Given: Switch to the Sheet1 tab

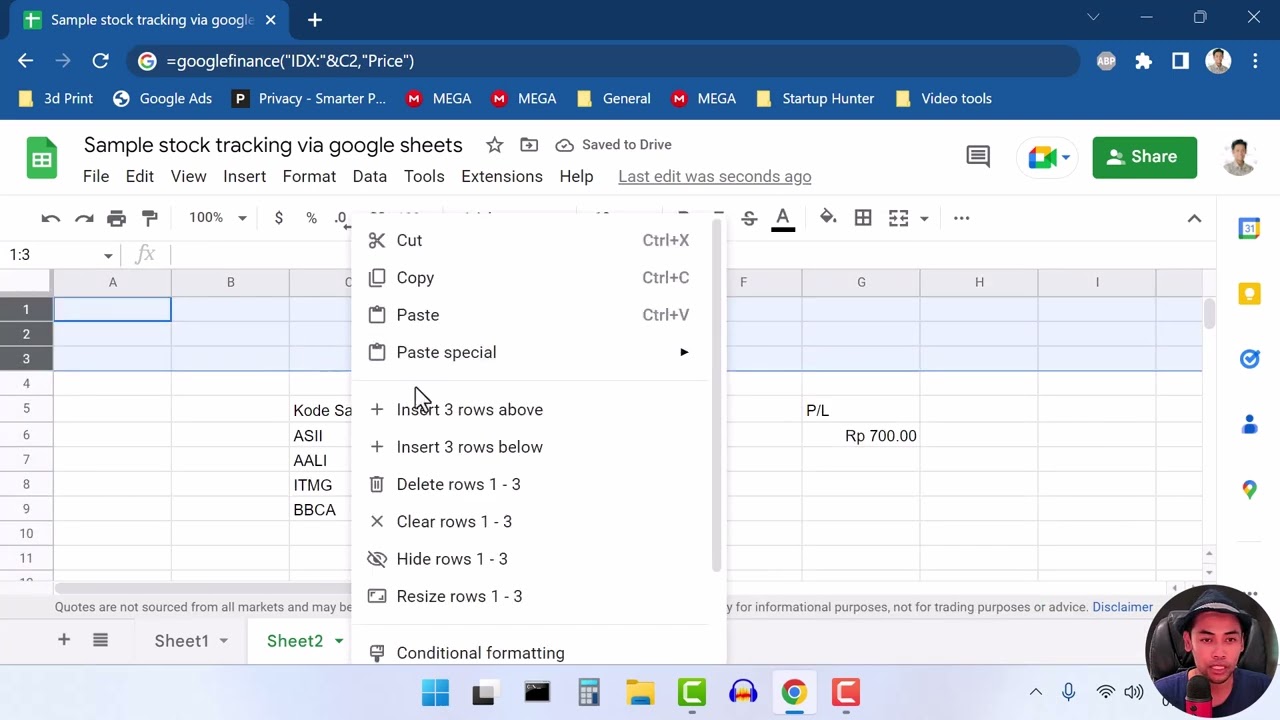Looking at the screenshot, I should click(x=182, y=641).
